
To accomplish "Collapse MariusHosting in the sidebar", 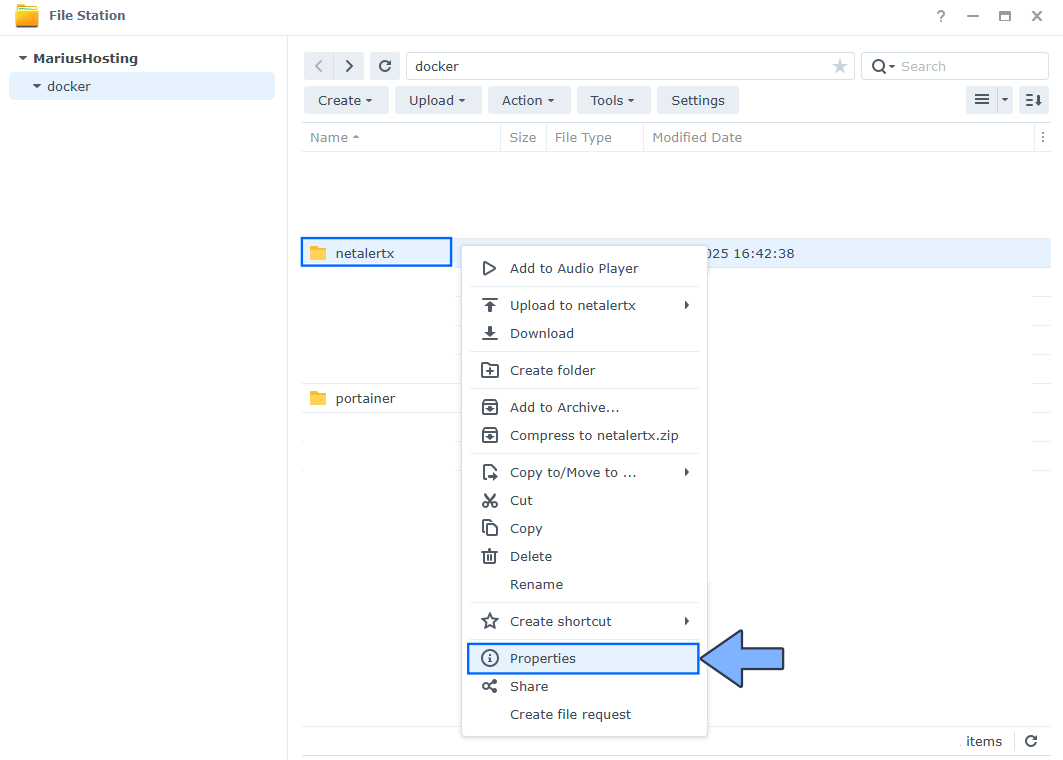I will (x=22, y=58).
